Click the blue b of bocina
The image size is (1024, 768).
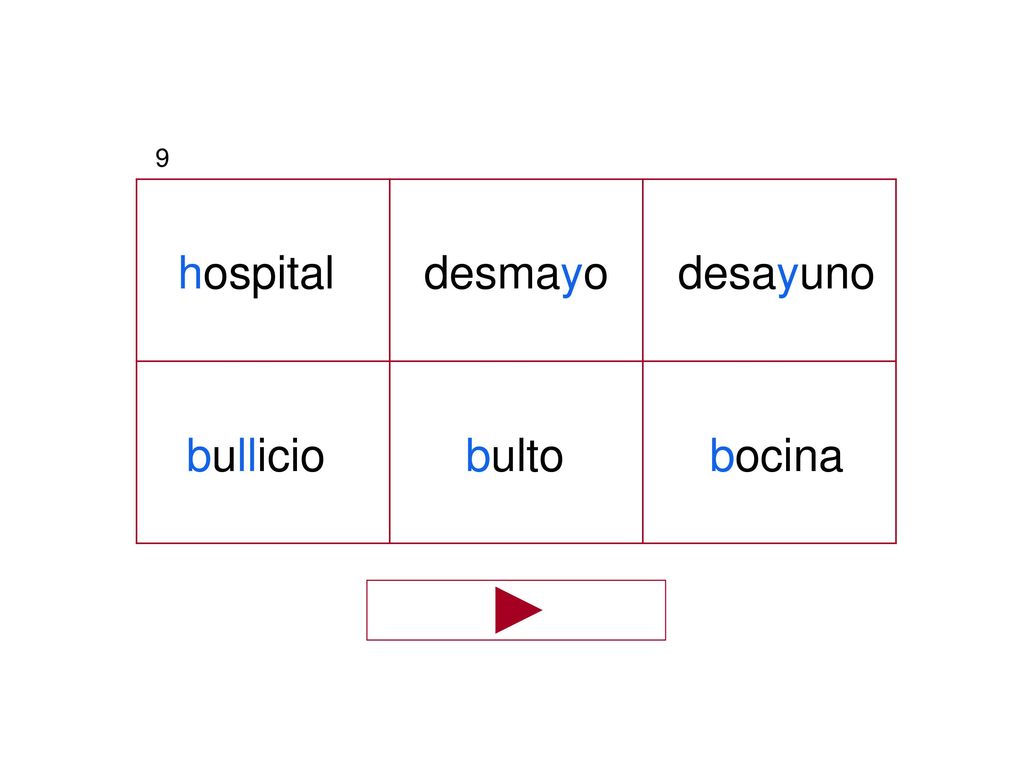[722, 455]
